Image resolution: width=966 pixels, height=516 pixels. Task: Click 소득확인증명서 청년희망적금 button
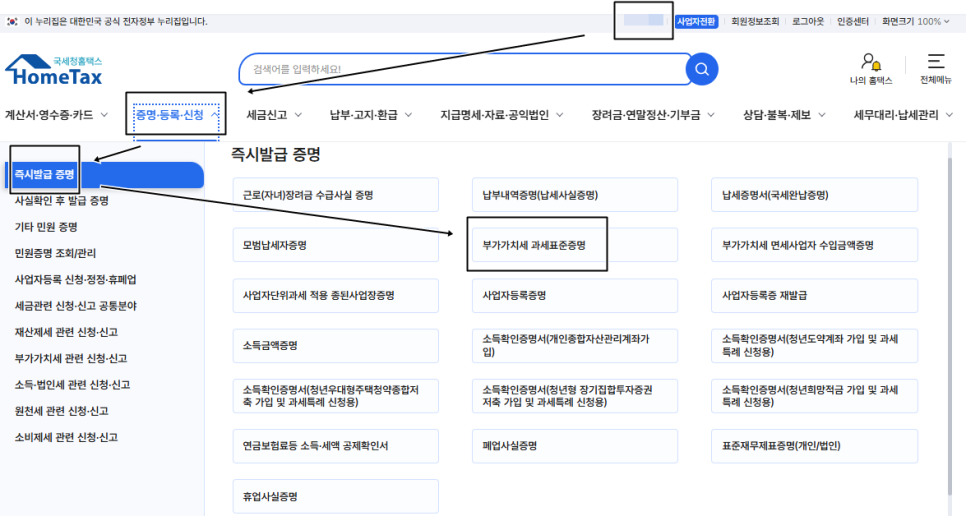click(814, 396)
